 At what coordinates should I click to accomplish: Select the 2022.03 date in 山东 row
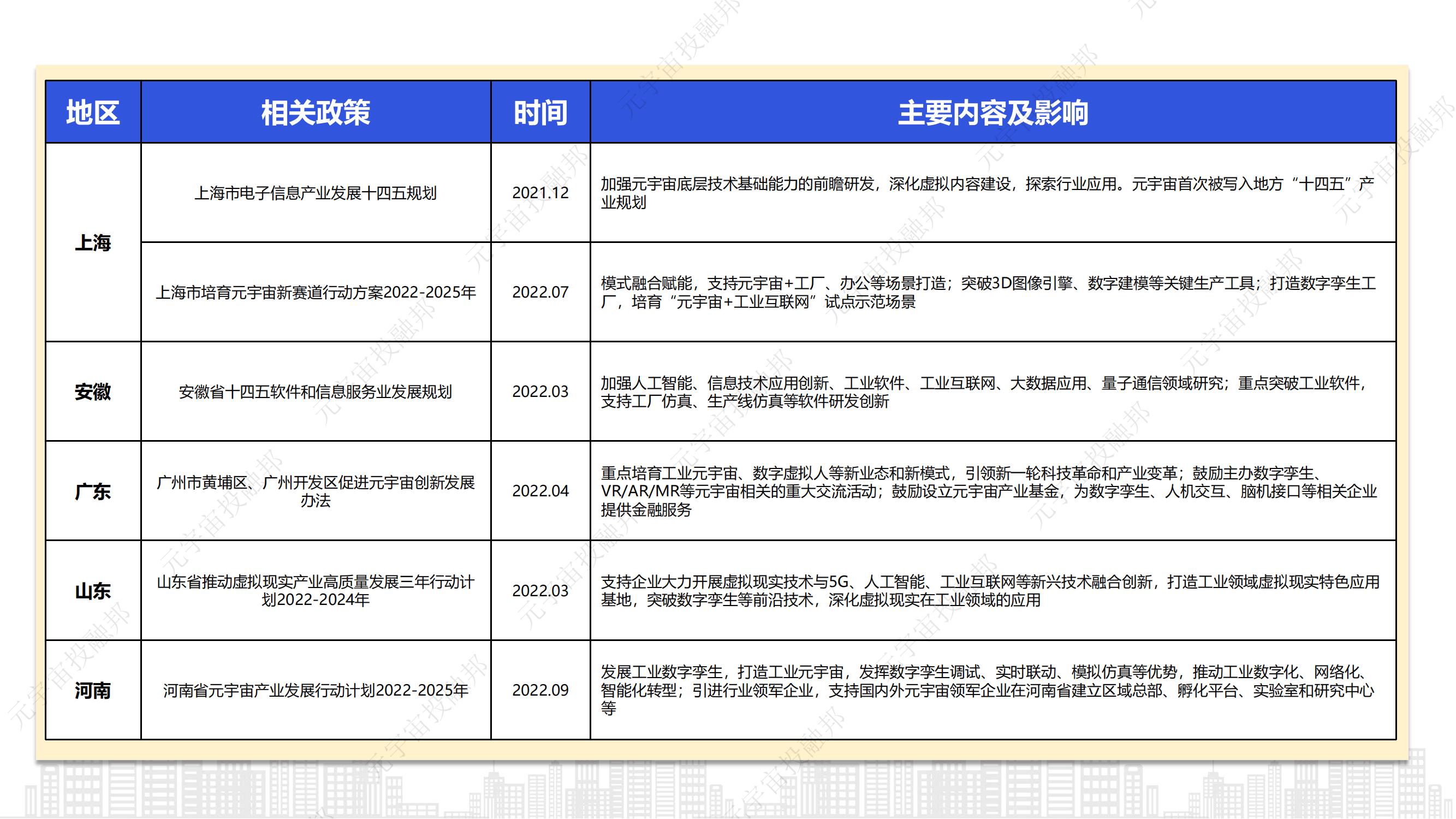coord(540,591)
